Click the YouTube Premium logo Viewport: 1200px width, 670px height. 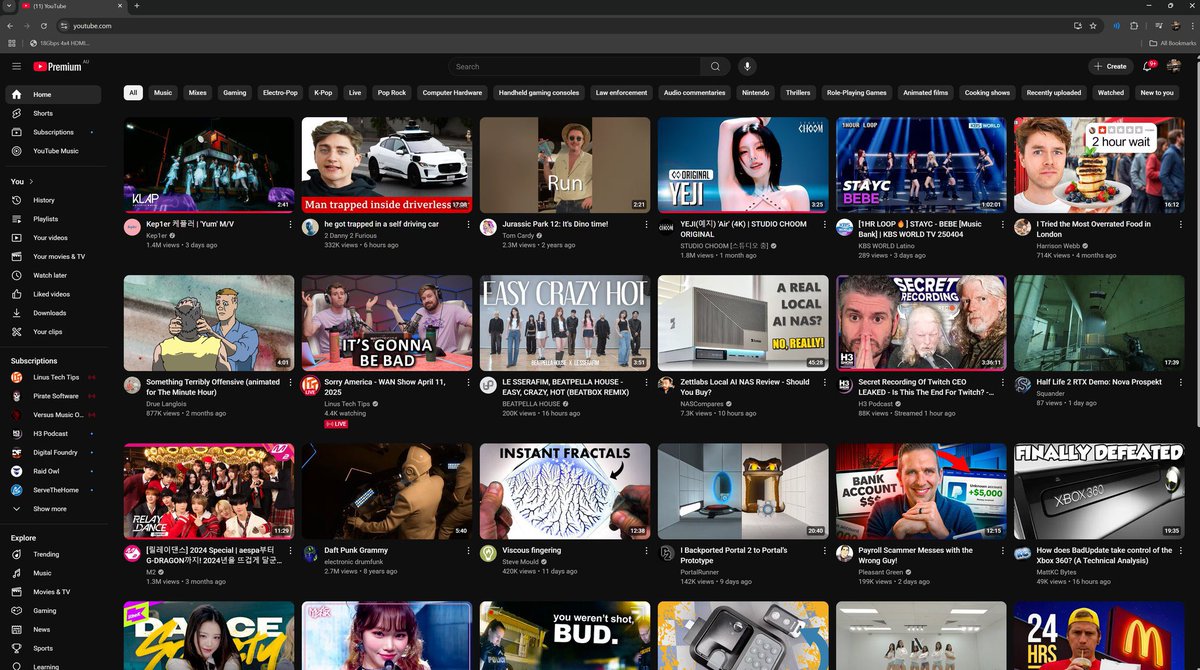[x=58, y=66]
